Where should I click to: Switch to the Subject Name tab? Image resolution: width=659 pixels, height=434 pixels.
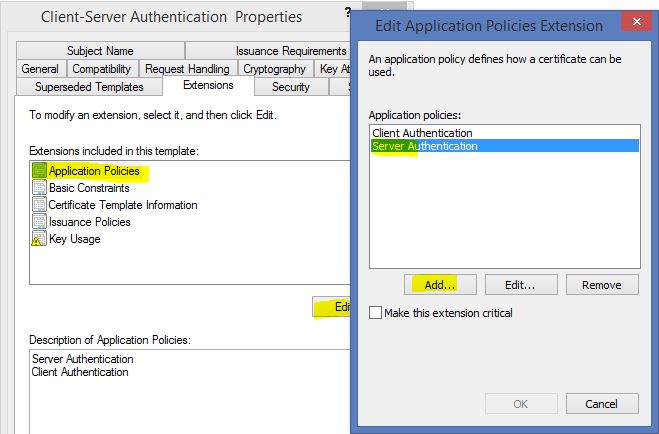click(x=99, y=51)
